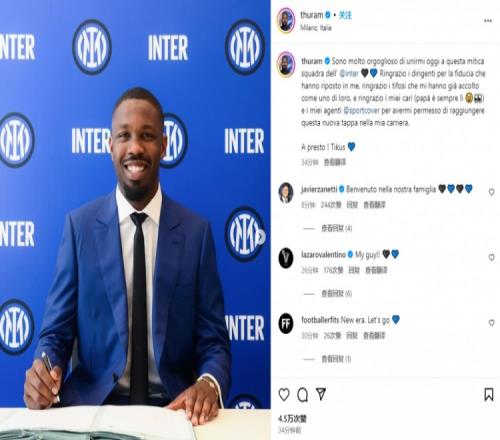Expand the 1 reply under footballerfits
The height and width of the screenshot is (440, 500).
point(336,359)
